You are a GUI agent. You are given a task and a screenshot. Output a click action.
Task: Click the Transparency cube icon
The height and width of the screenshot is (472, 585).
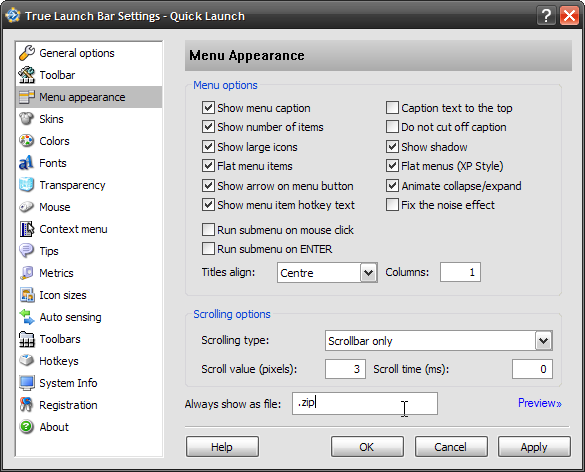(x=26, y=185)
